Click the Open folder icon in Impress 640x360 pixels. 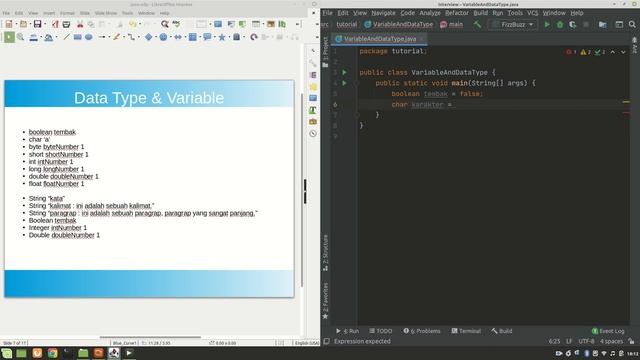23,24
